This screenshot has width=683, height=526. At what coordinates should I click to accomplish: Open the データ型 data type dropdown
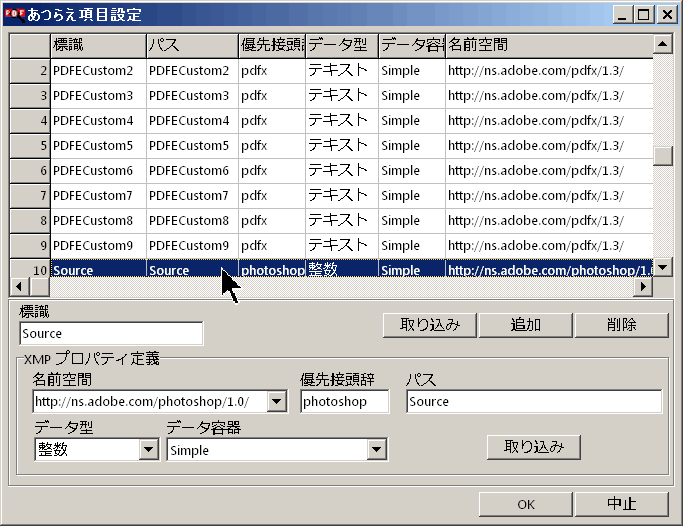(148, 450)
